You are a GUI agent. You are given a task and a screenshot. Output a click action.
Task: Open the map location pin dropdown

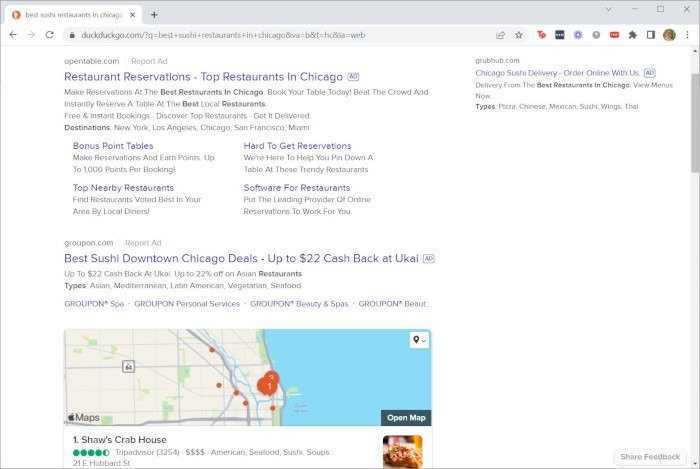click(x=419, y=340)
